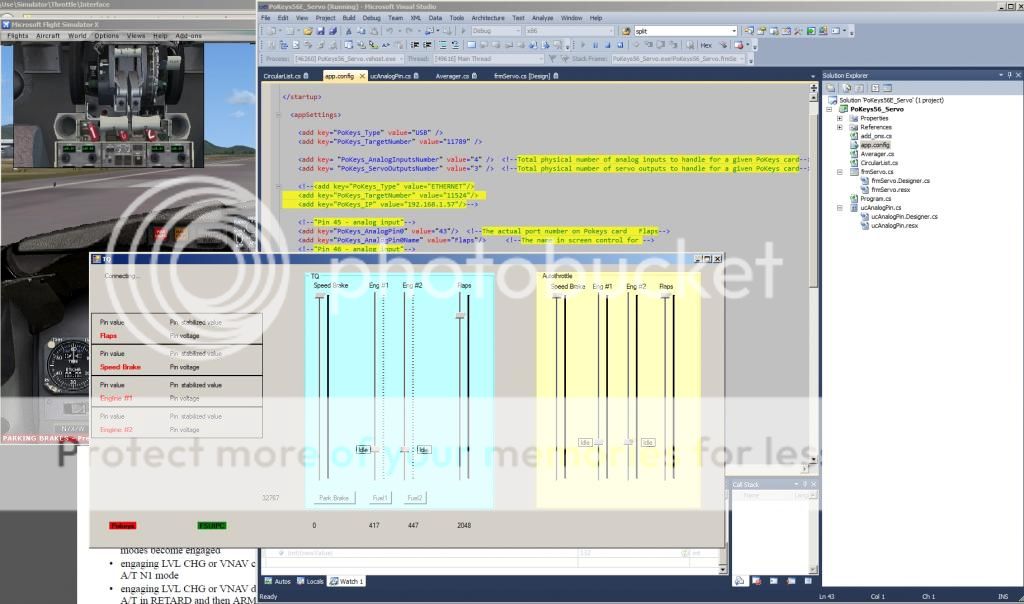Click Autothrottle Flaps slider thumb
This screenshot has width=1024, height=604.
(665, 296)
